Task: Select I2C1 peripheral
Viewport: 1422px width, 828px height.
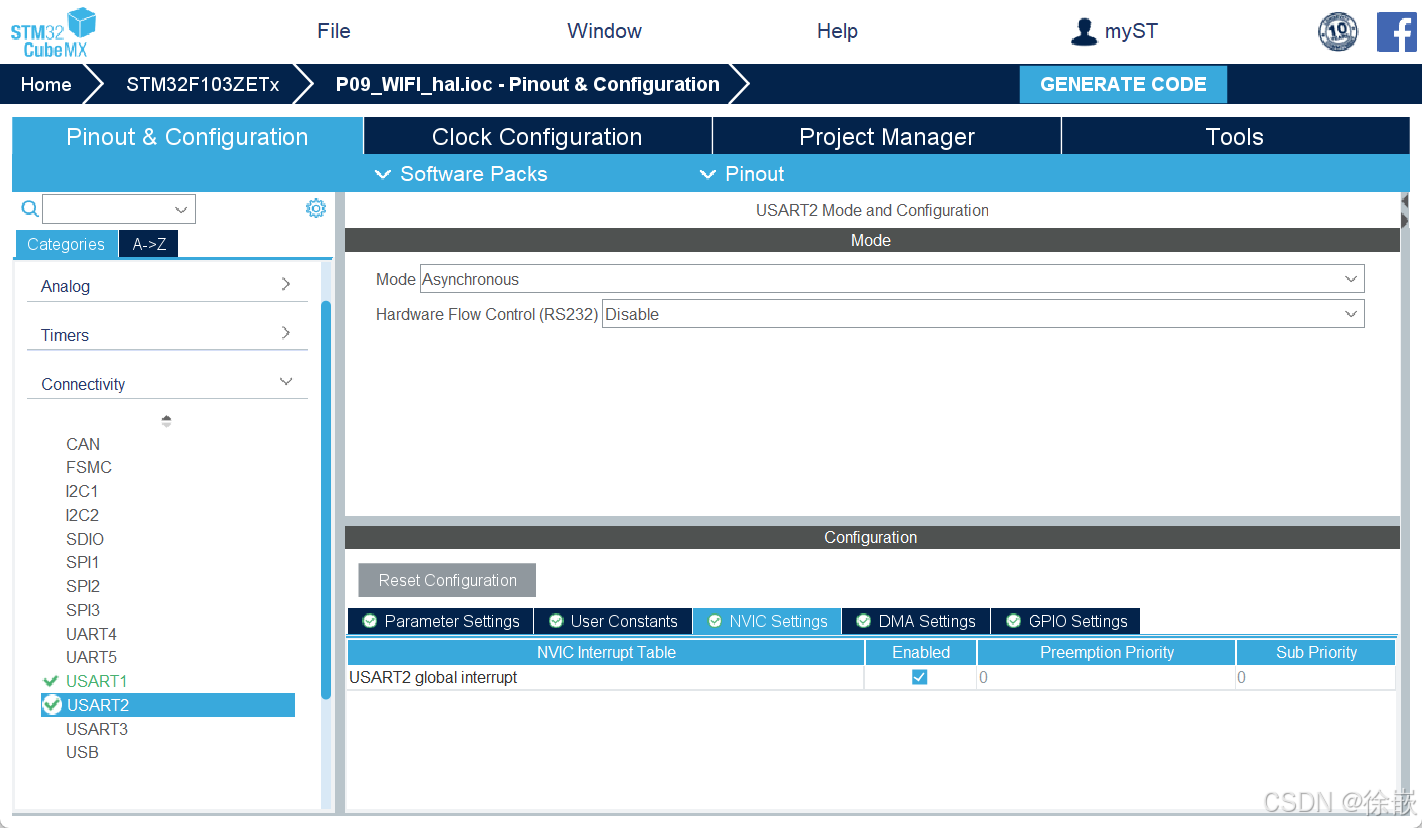Action: pos(82,491)
